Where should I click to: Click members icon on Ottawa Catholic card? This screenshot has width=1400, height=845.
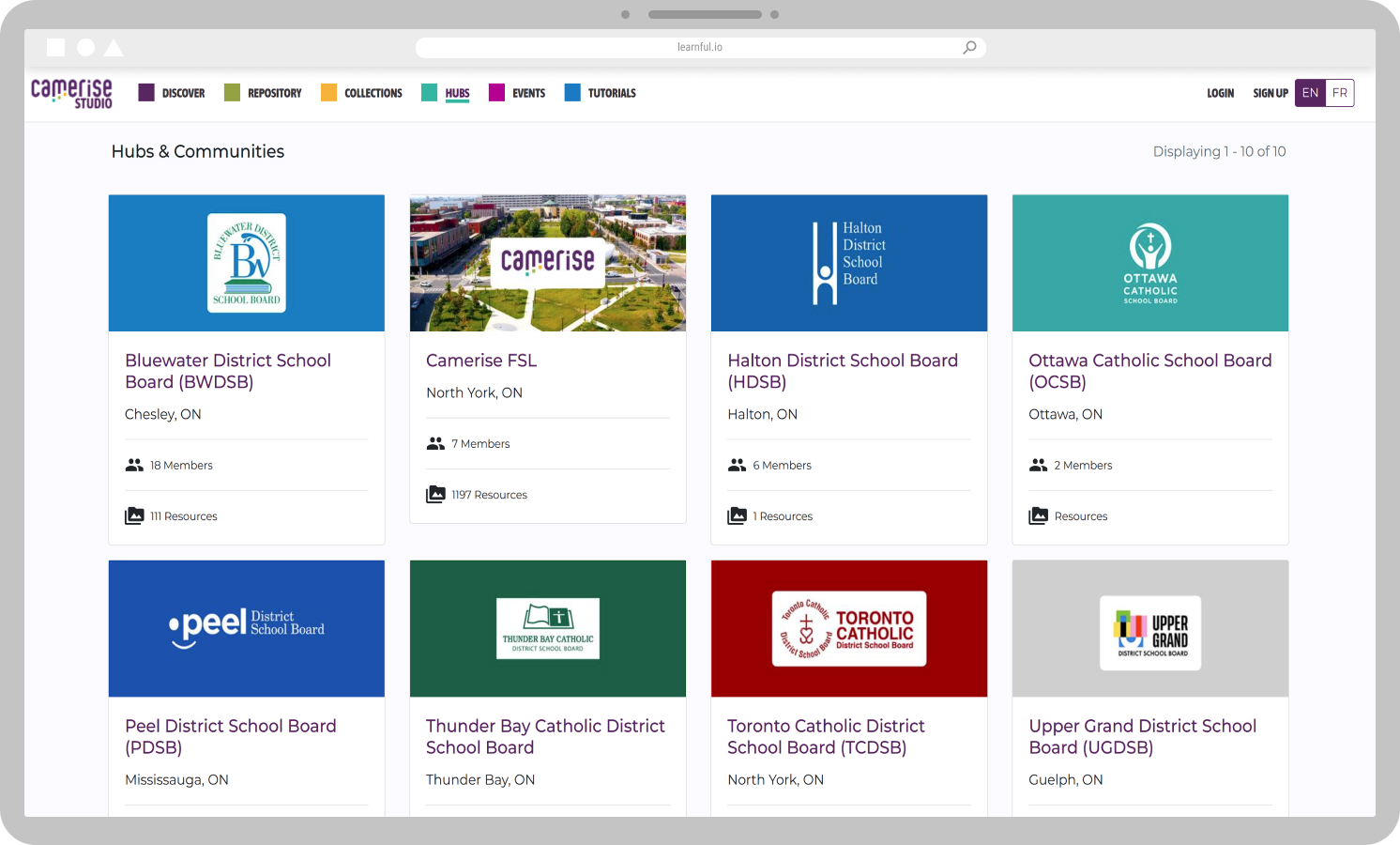[1038, 465]
